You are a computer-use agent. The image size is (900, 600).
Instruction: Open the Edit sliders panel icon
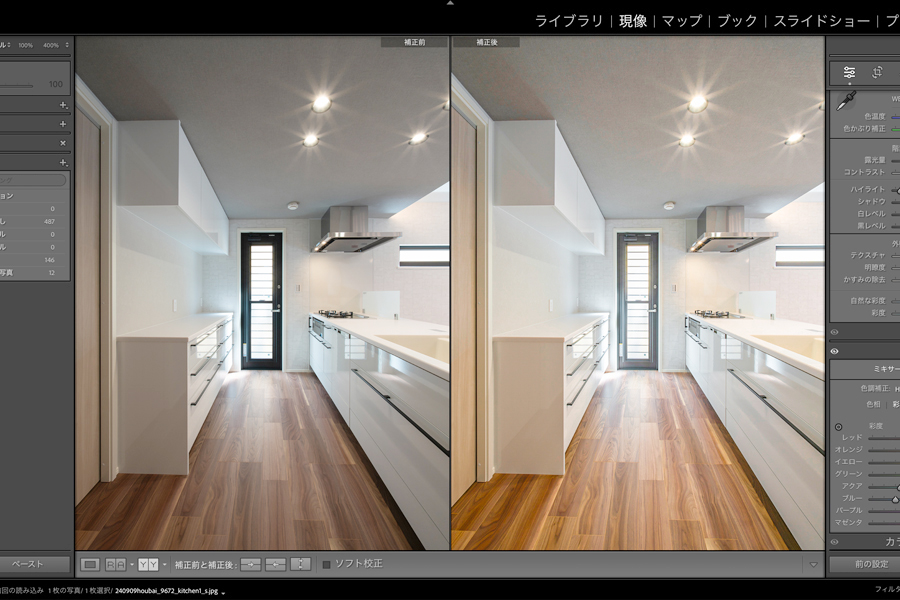[849, 72]
